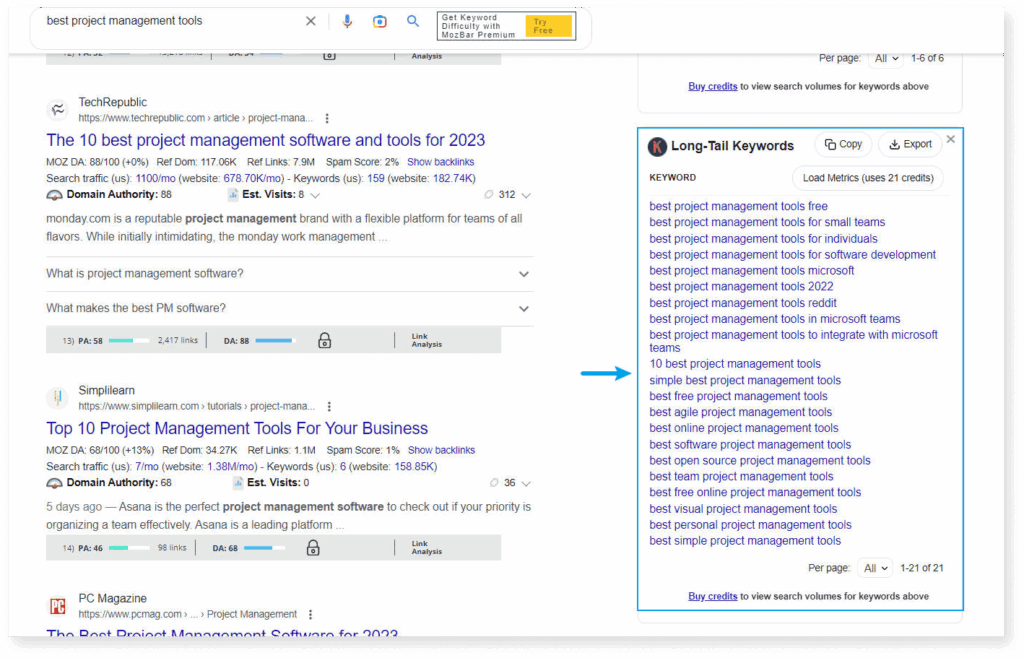Click the 'Buy credits' link
Viewport: 1024px width, 658px height.
(x=712, y=595)
